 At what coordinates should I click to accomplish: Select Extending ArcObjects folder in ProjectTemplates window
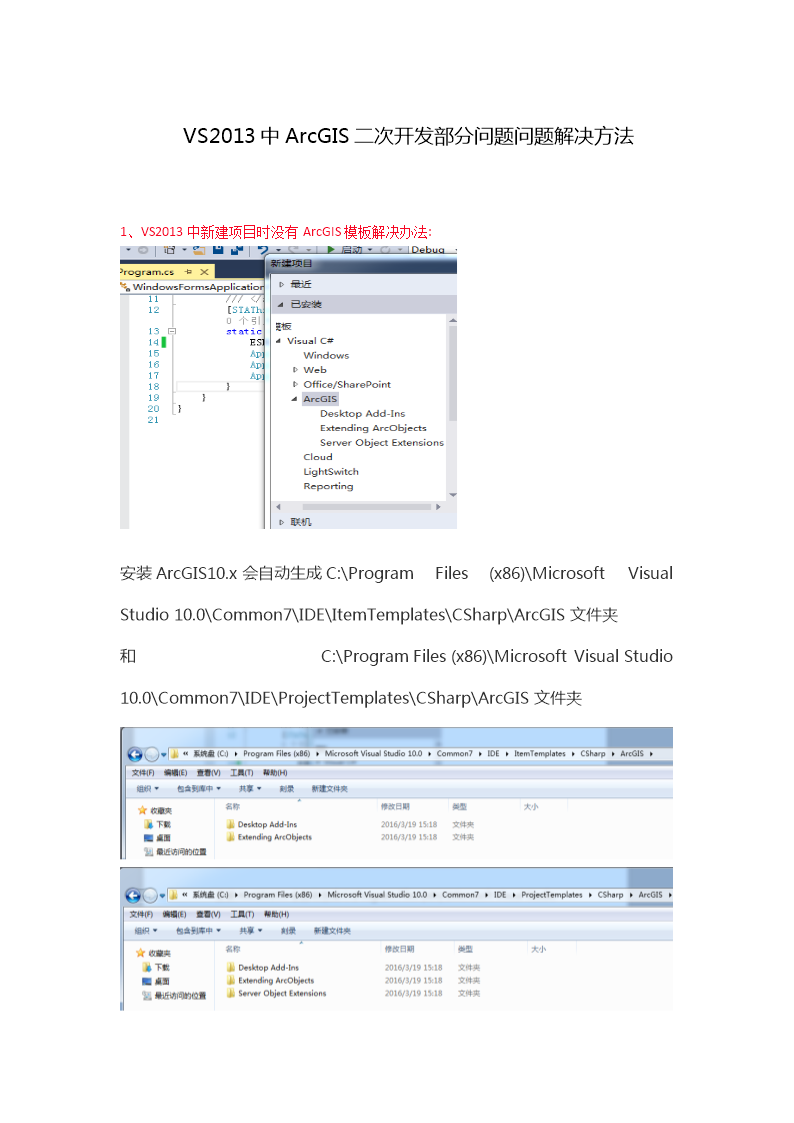(x=271, y=980)
